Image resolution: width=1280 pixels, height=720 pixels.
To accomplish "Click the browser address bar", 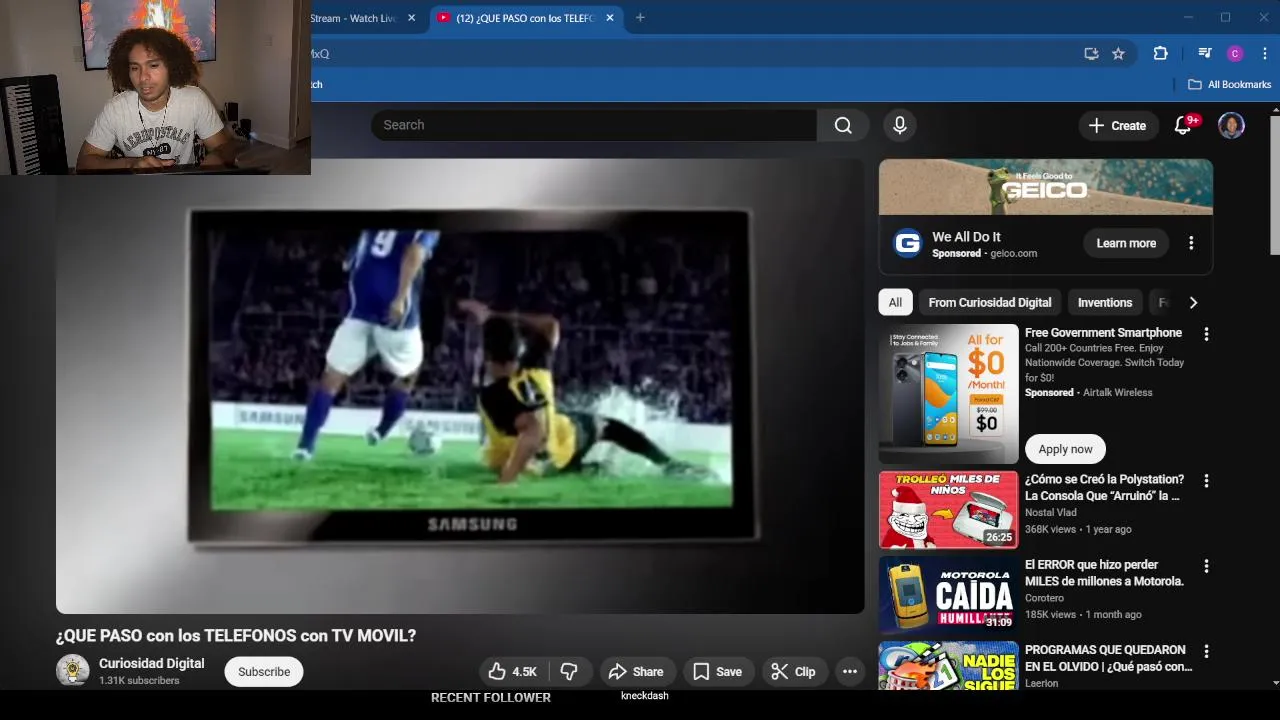I will (x=690, y=54).
